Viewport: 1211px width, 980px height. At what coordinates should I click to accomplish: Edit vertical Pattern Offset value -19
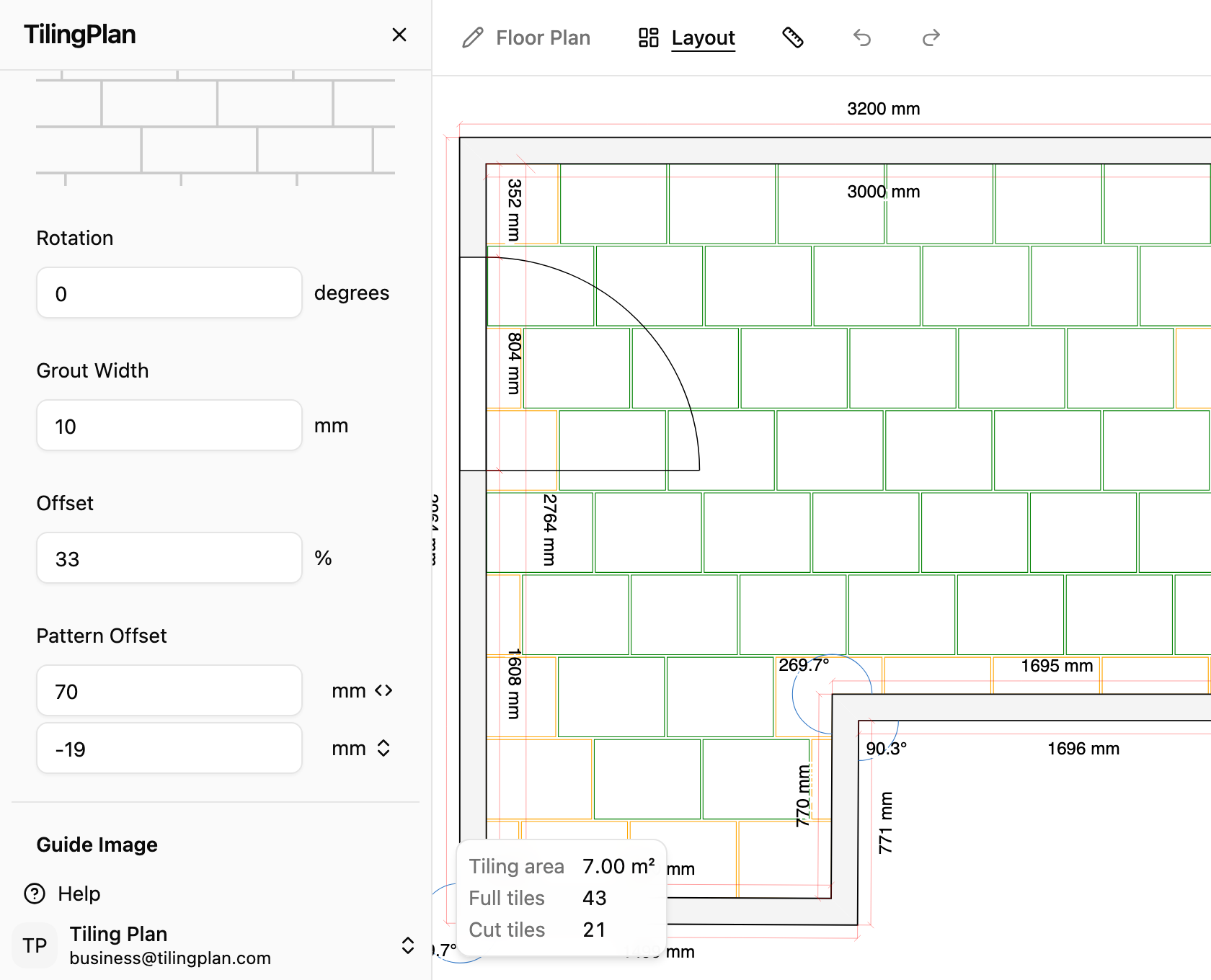coord(169,748)
